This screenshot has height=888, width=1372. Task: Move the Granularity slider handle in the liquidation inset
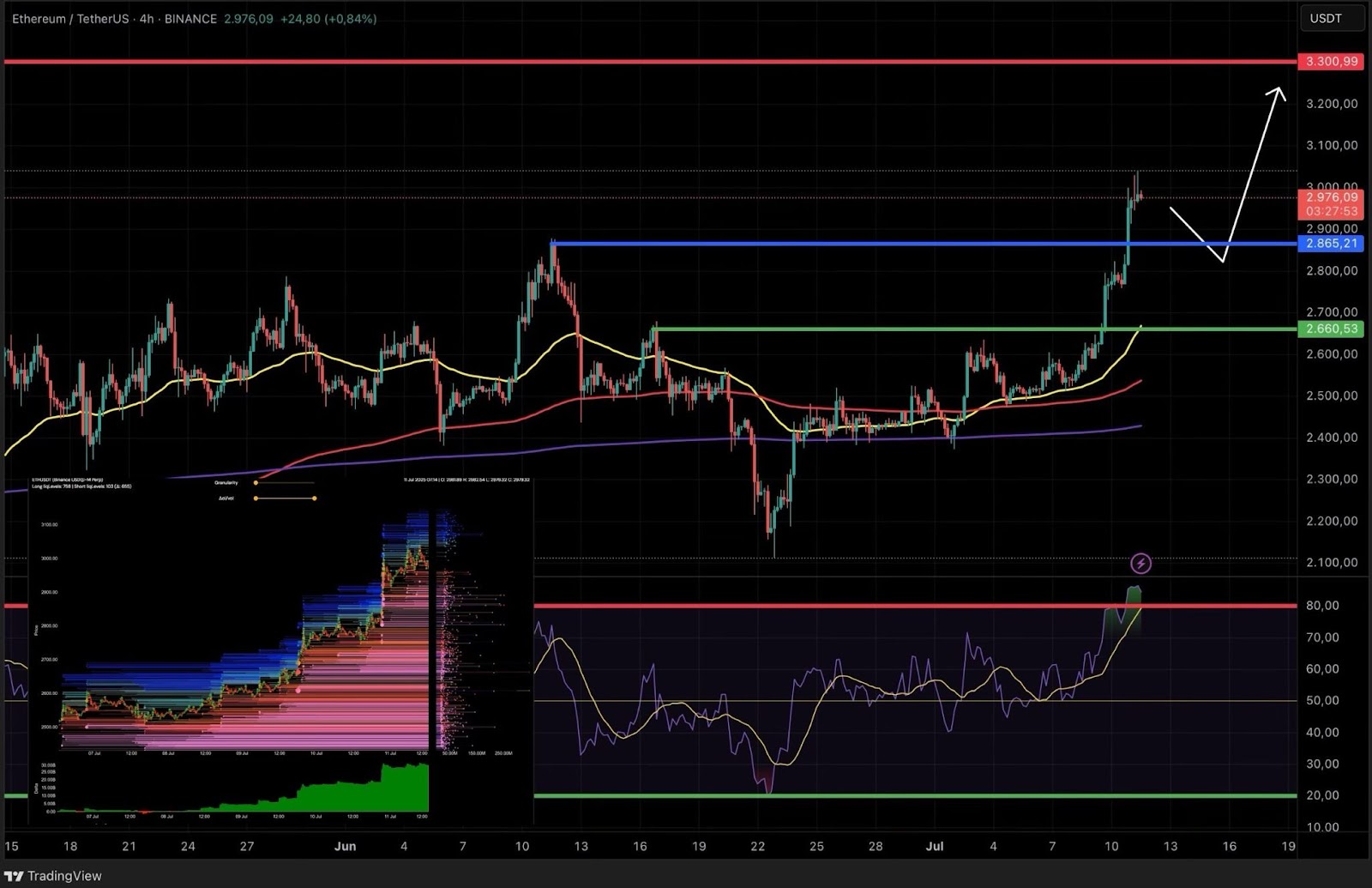click(x=256, y=483)
